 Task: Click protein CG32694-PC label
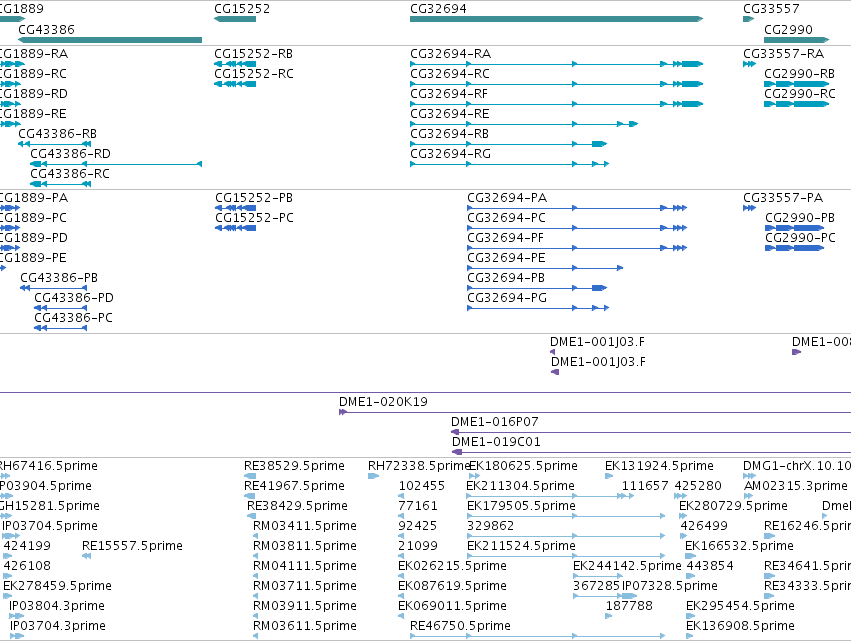pos(506,218)
